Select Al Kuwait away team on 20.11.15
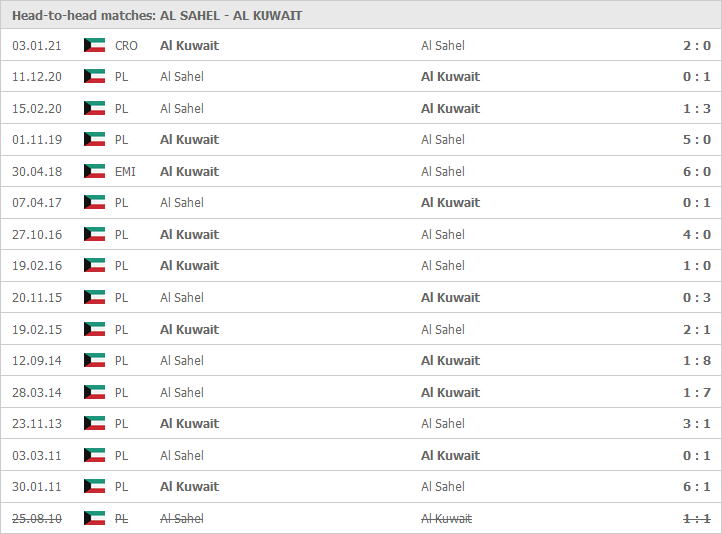Viewport: 722px width, 534px height. [x=450, y=297]
